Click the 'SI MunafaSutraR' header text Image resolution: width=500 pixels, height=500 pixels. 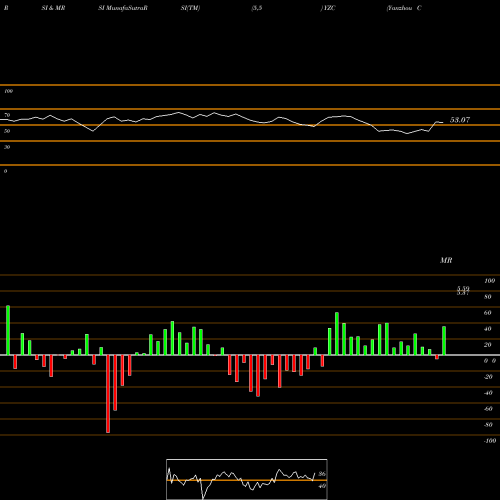click(x=123, y=8)
